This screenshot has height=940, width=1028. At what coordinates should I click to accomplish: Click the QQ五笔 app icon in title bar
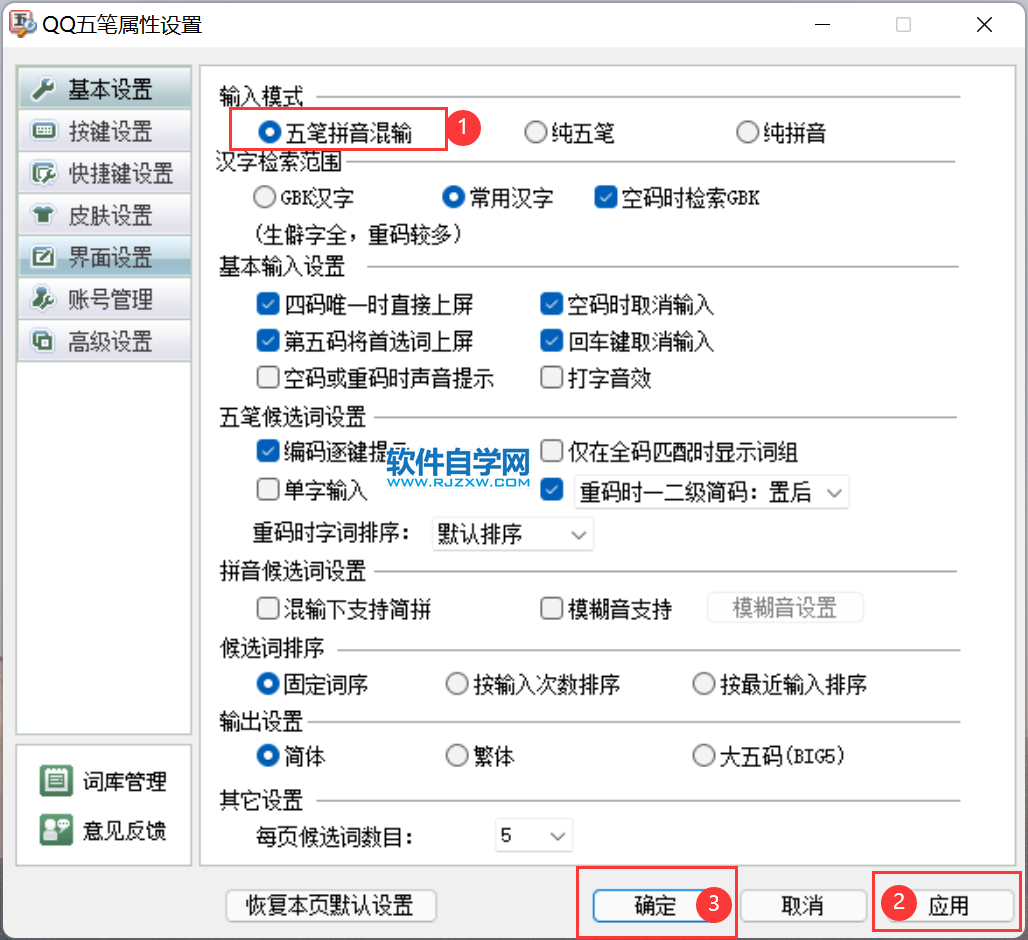(x=22, y=24)
